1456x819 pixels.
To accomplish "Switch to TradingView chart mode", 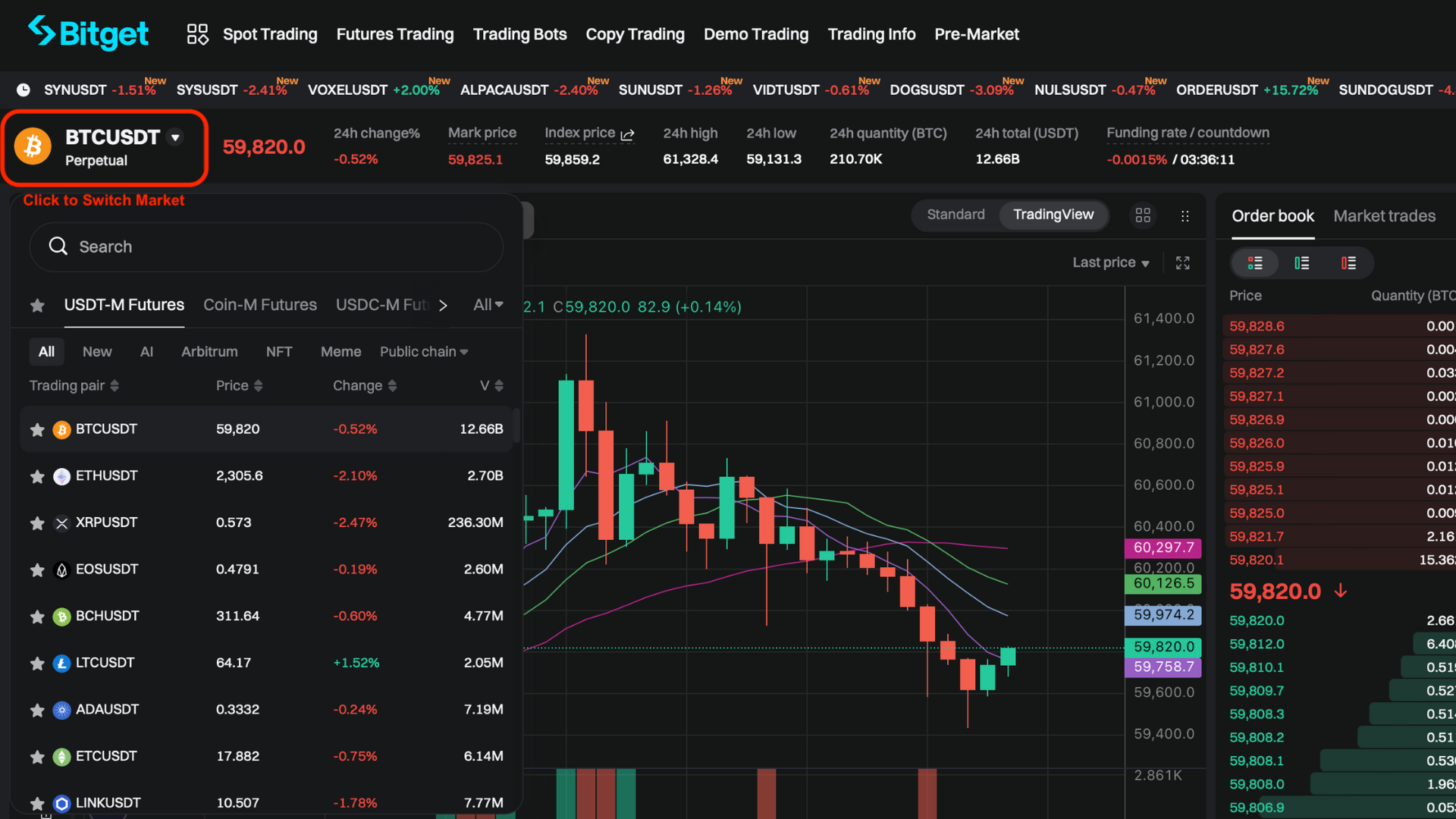I will click(1053, 214).
